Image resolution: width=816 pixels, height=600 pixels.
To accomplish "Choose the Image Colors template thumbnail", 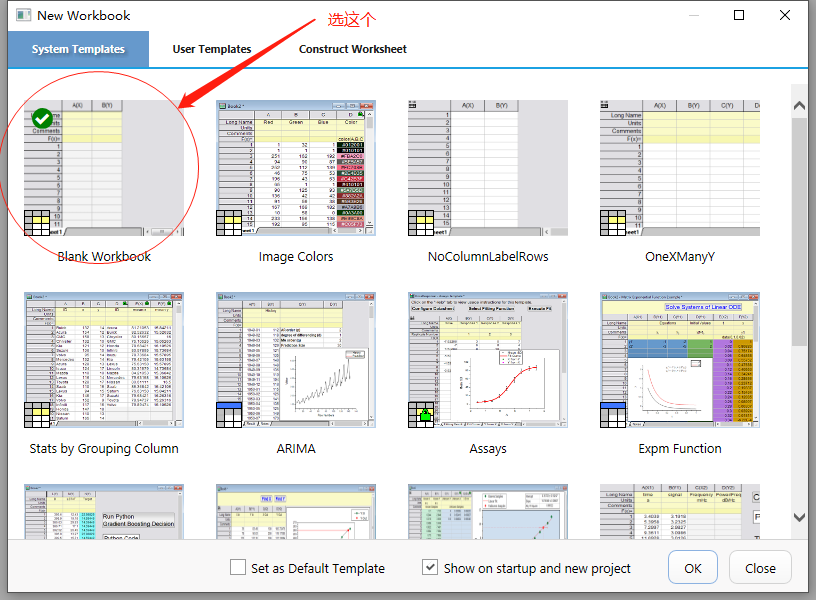I will coord(296,168).
